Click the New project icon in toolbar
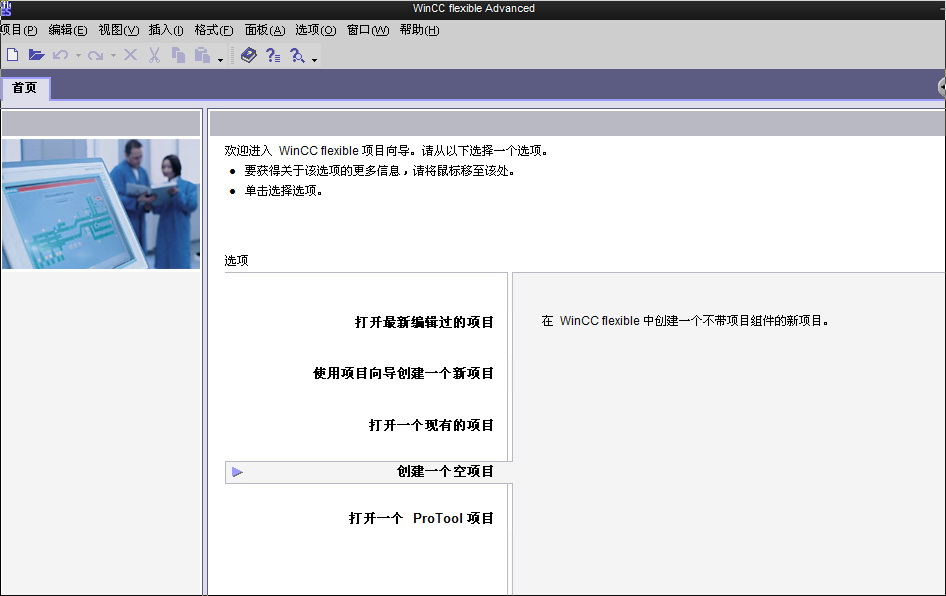Viewport: 946px width, 596px height. [x=13, y=56]
